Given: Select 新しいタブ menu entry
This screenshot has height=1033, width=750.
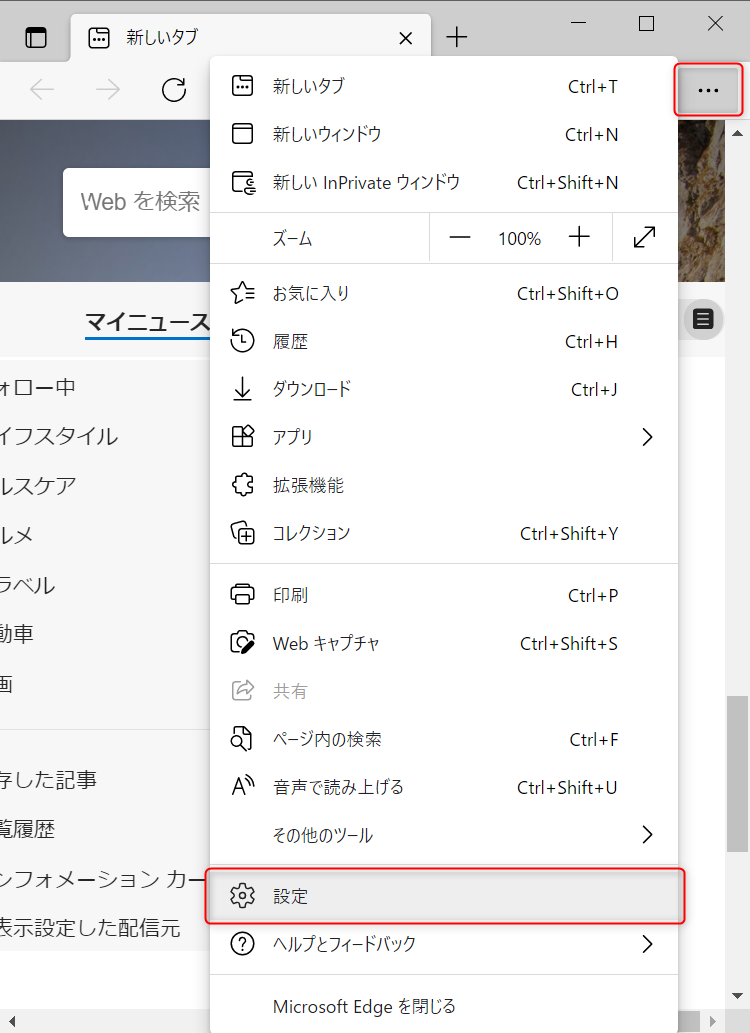Looking at the screenshot, I should click(444, 86).
